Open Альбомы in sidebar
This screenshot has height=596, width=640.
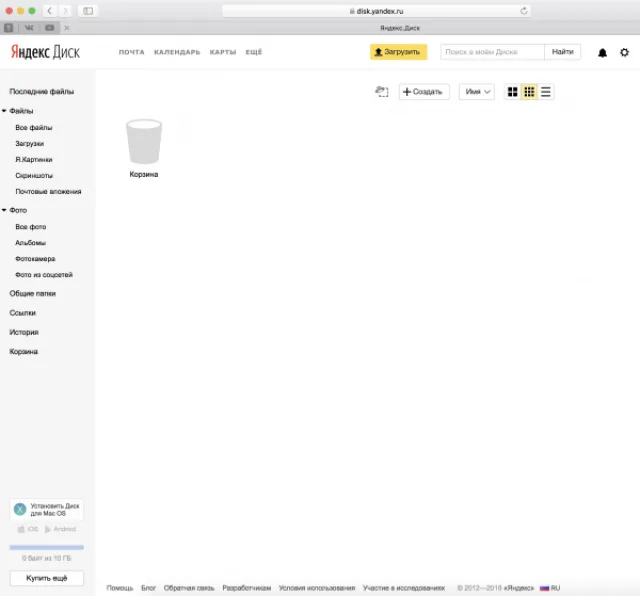tap(30, 242)
